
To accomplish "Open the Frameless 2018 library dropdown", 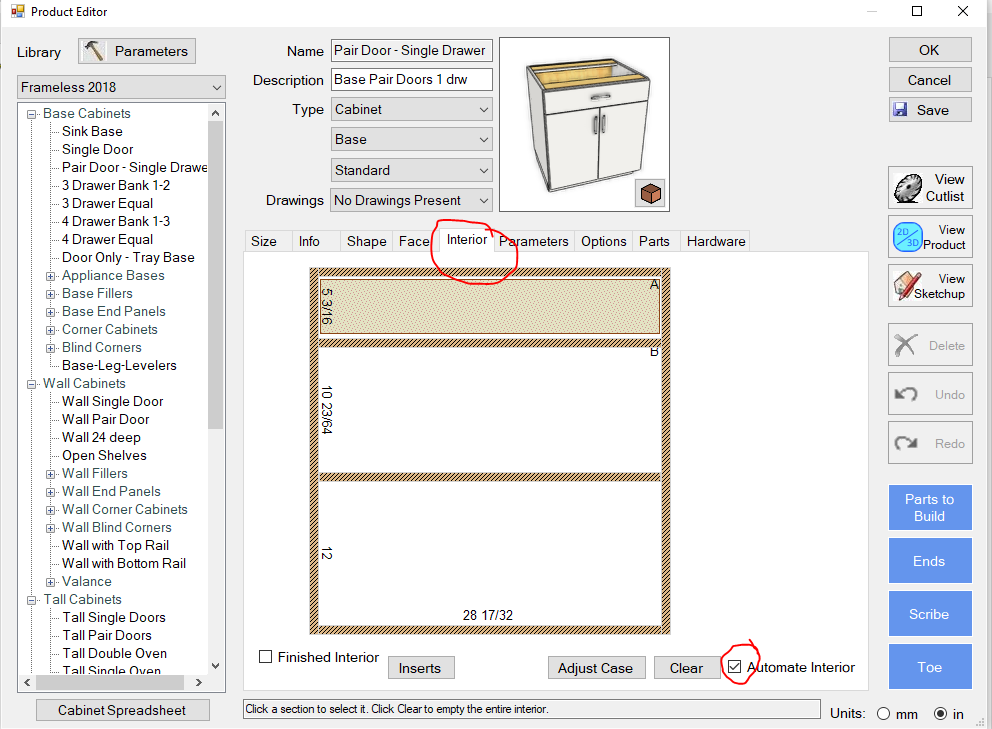I will (x=122, y=87).
